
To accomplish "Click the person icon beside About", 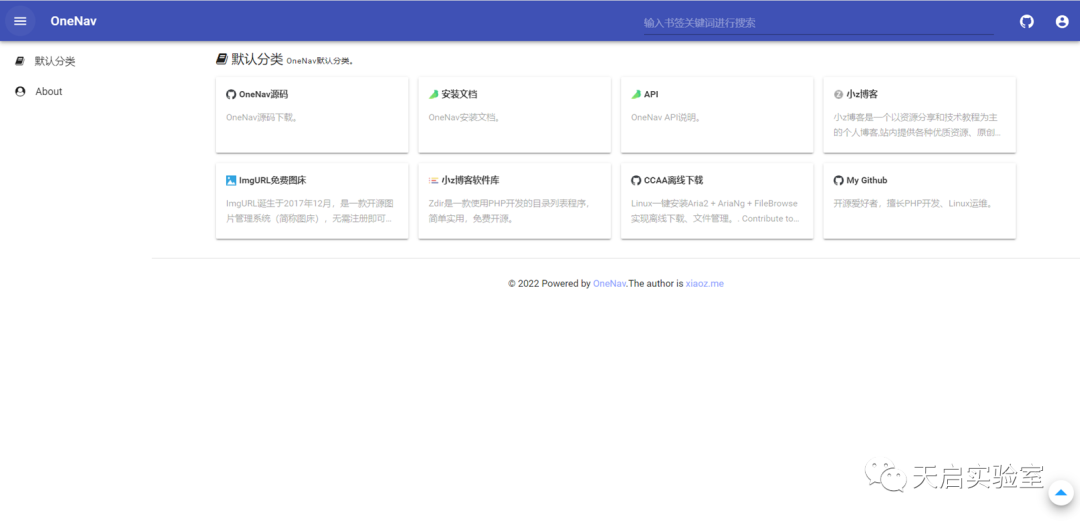I will 20,92.
